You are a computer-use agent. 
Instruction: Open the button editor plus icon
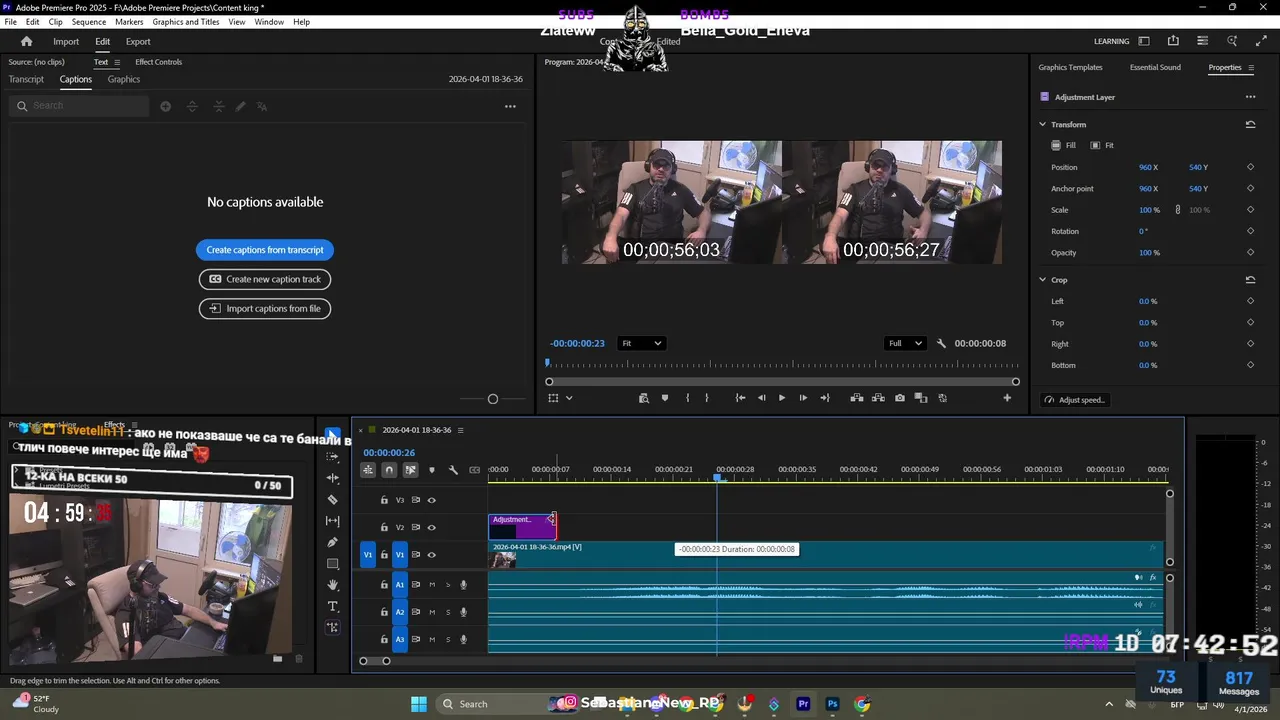1007,398
